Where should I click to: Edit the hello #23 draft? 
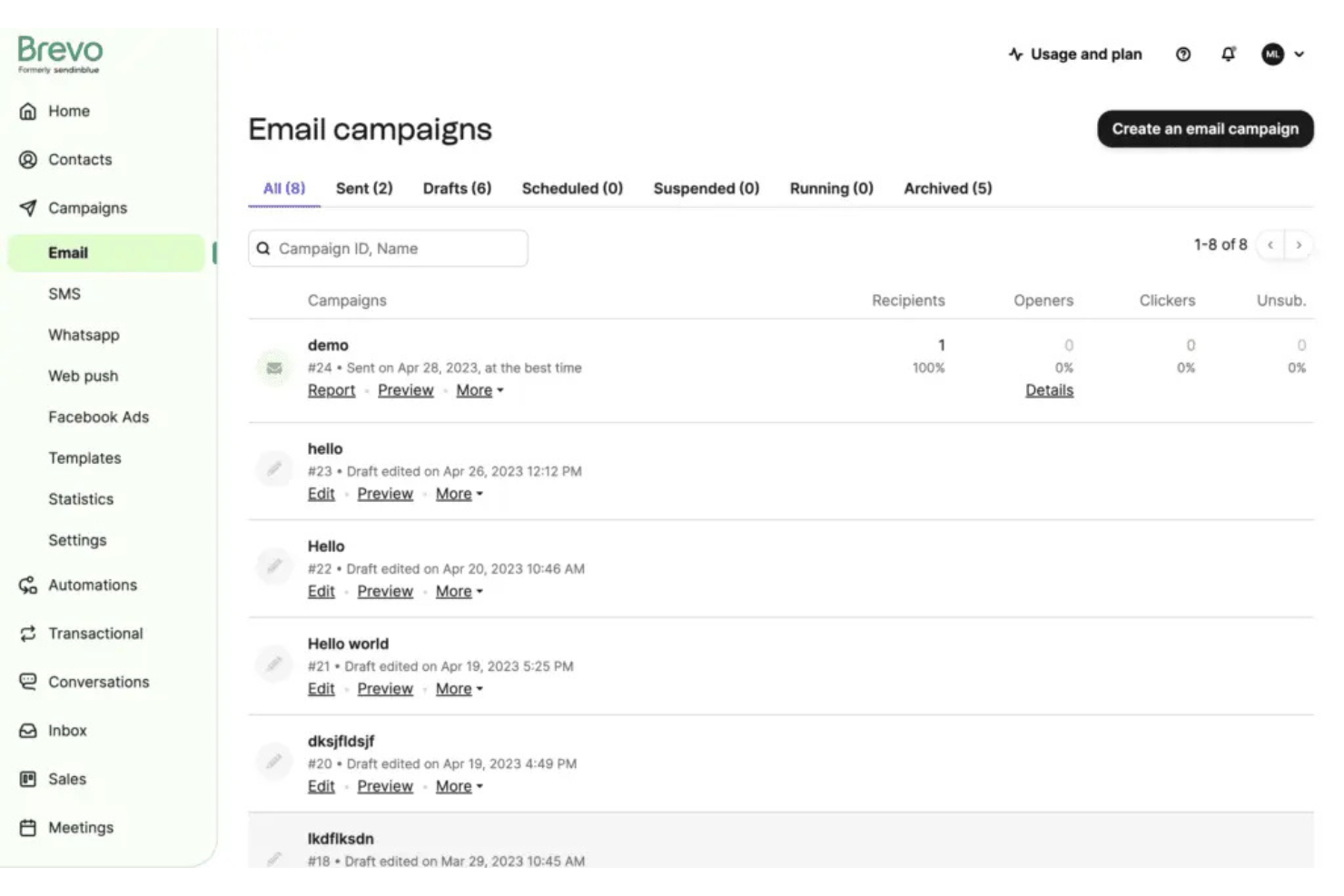click(321, 494)
